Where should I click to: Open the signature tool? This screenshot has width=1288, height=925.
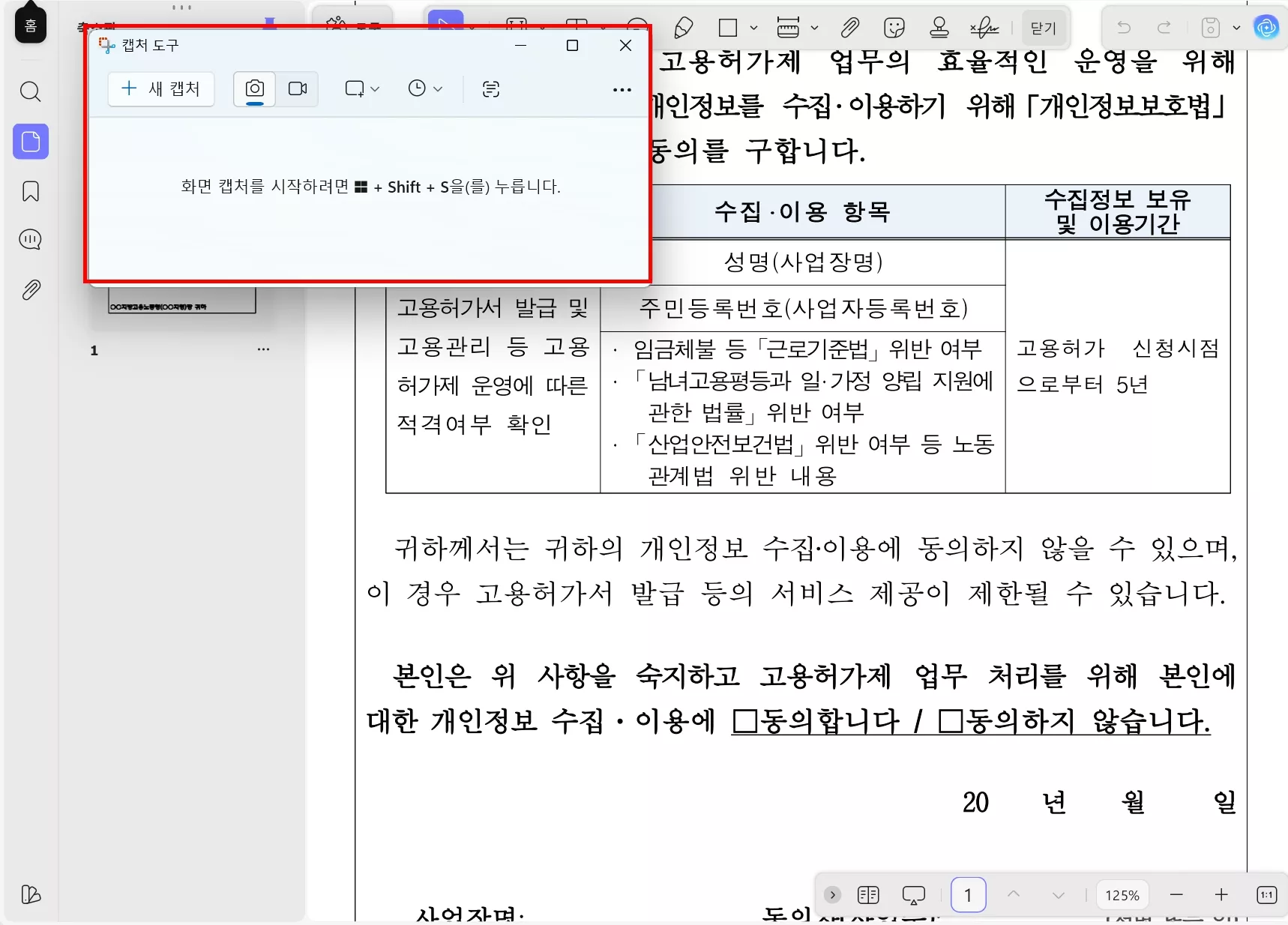point(984,28)
